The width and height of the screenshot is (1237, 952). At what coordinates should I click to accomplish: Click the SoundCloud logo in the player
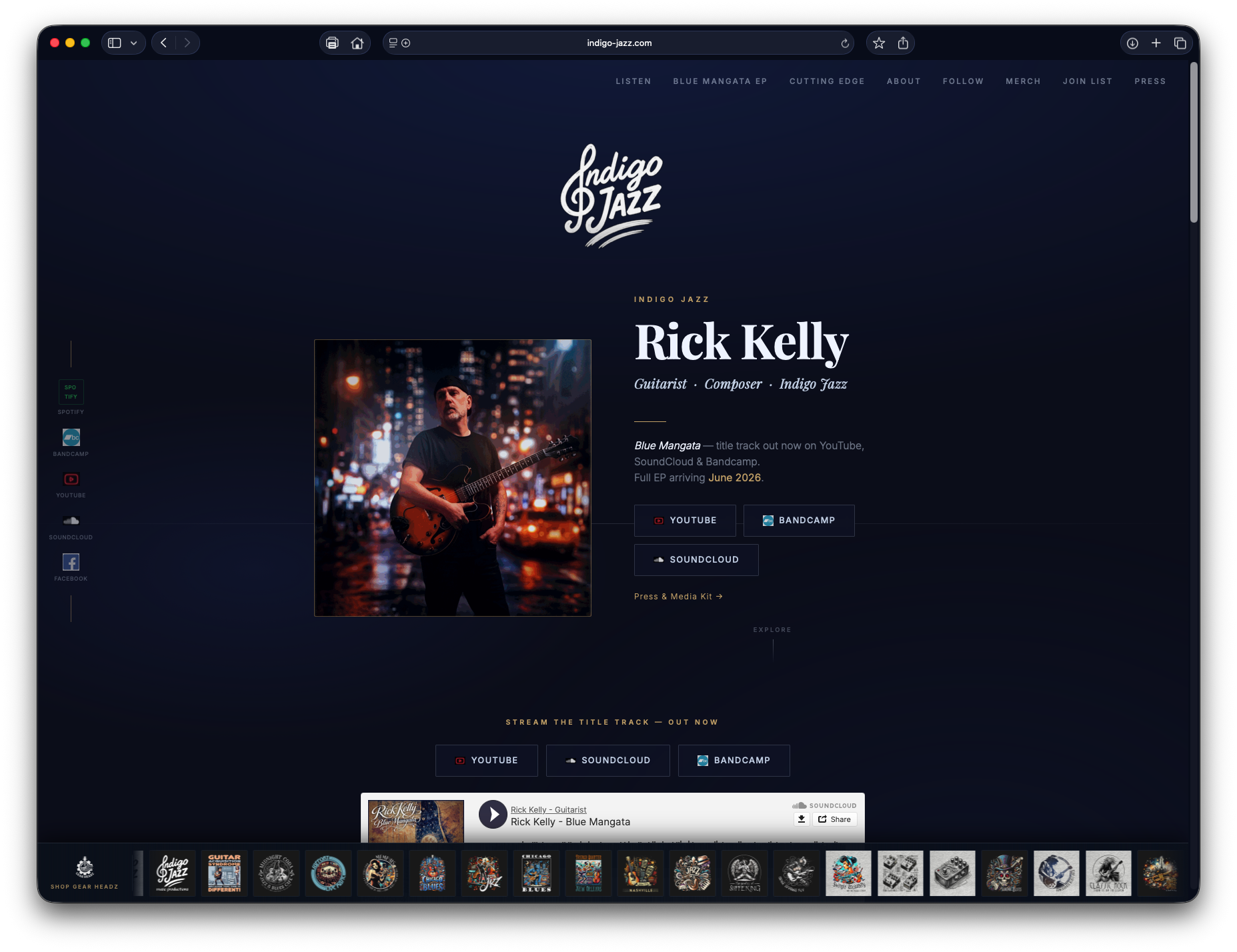pyautogui.click(x=824, y=805)
